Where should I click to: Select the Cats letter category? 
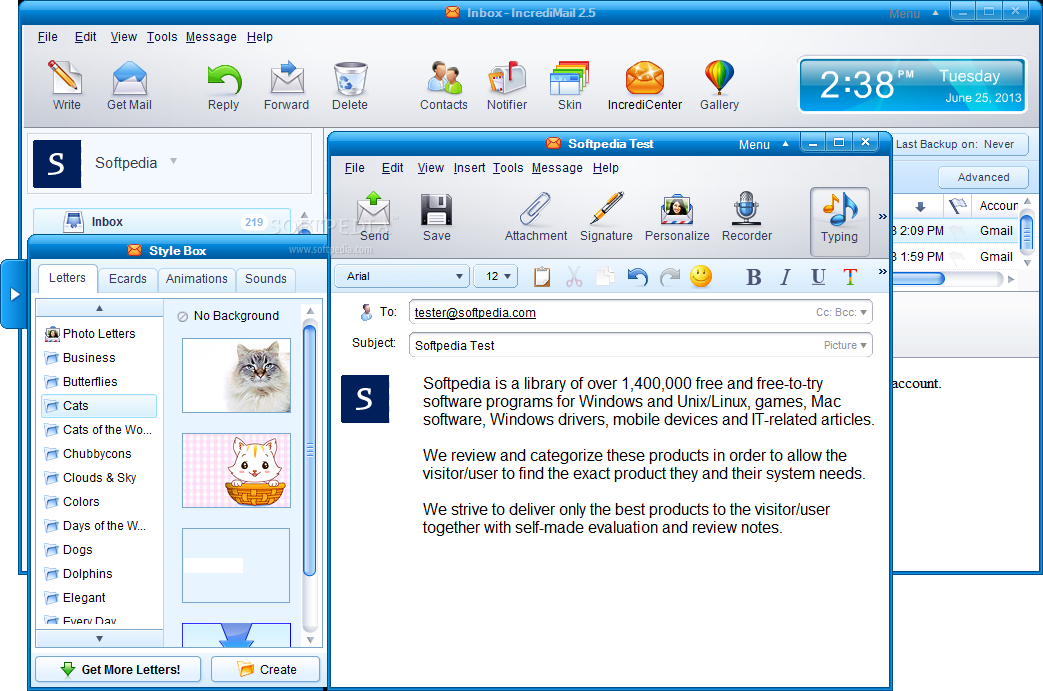click(99, 406)
